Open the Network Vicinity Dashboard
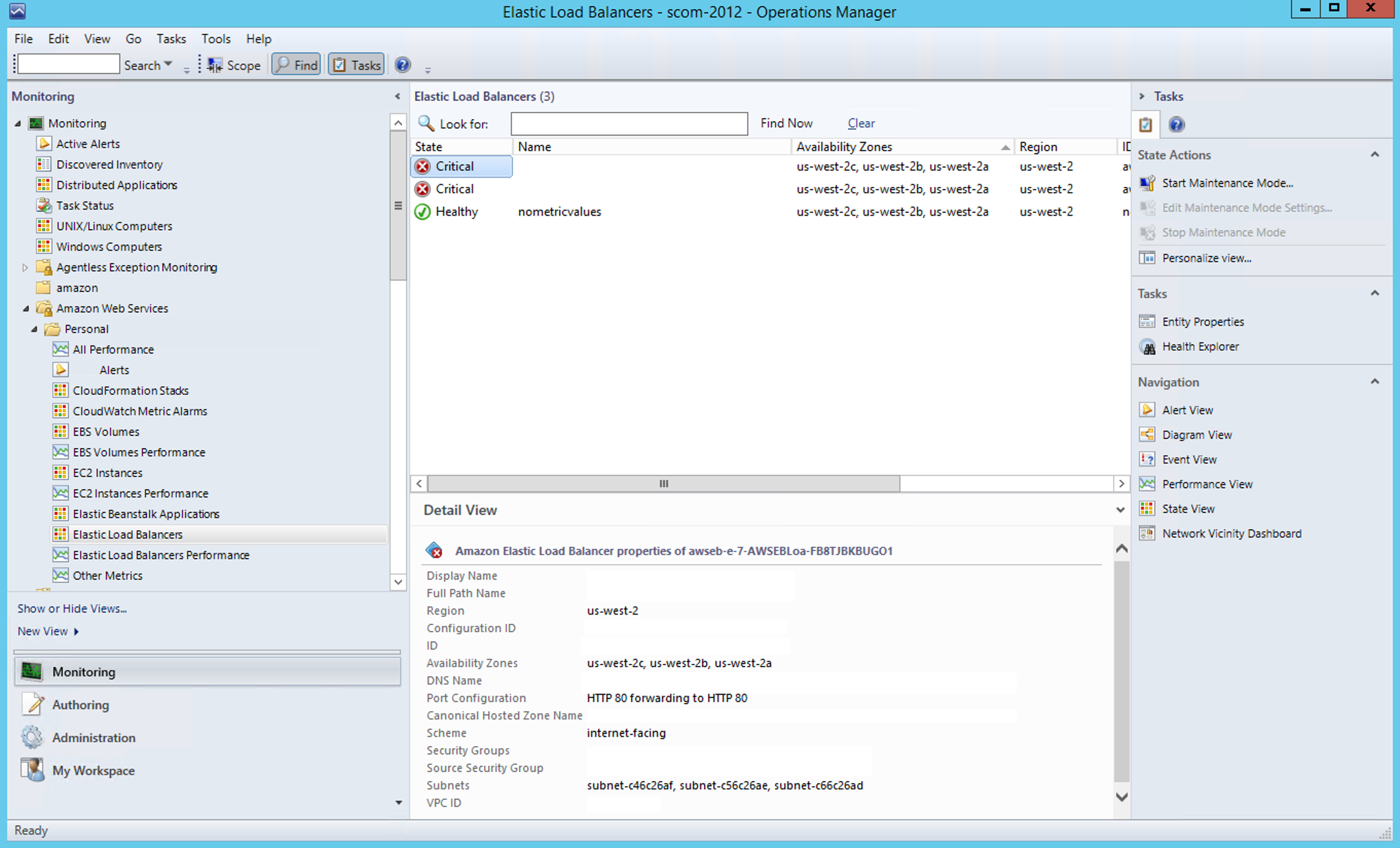This screenshot has height=848, width=1400. pyautogui.click(x=1231, y=533)
